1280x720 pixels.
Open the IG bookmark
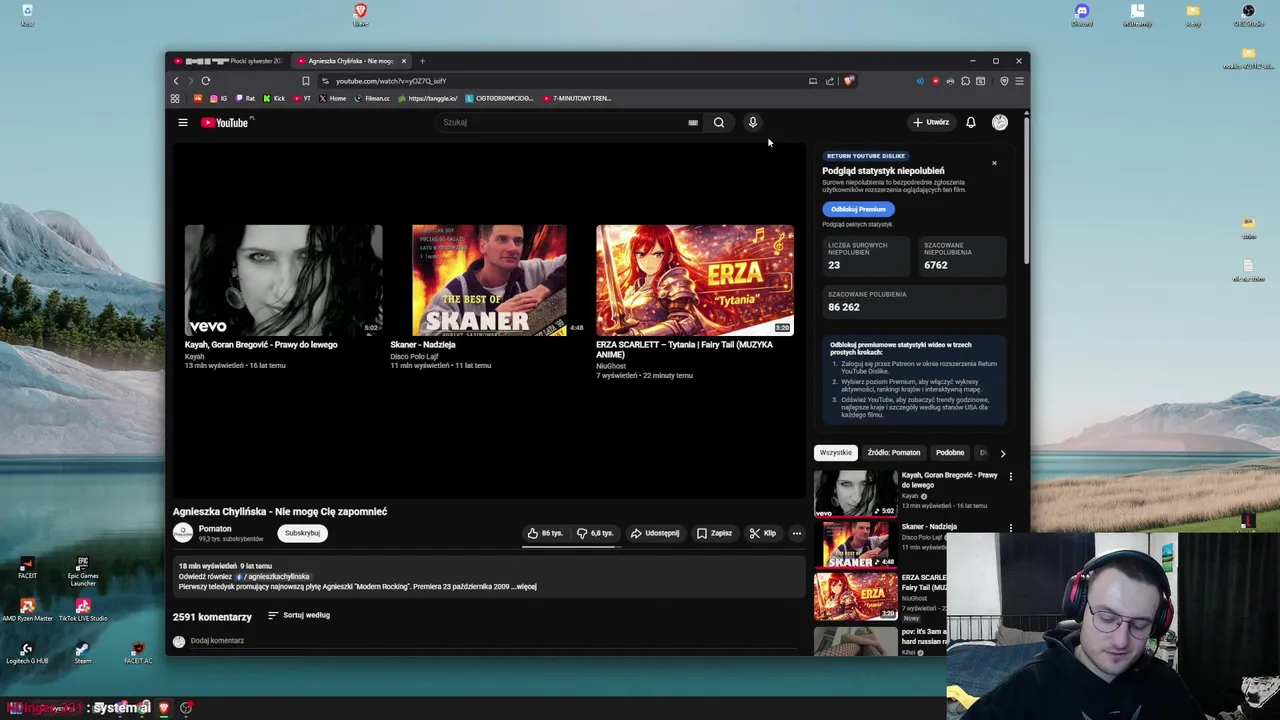[218, 98]
